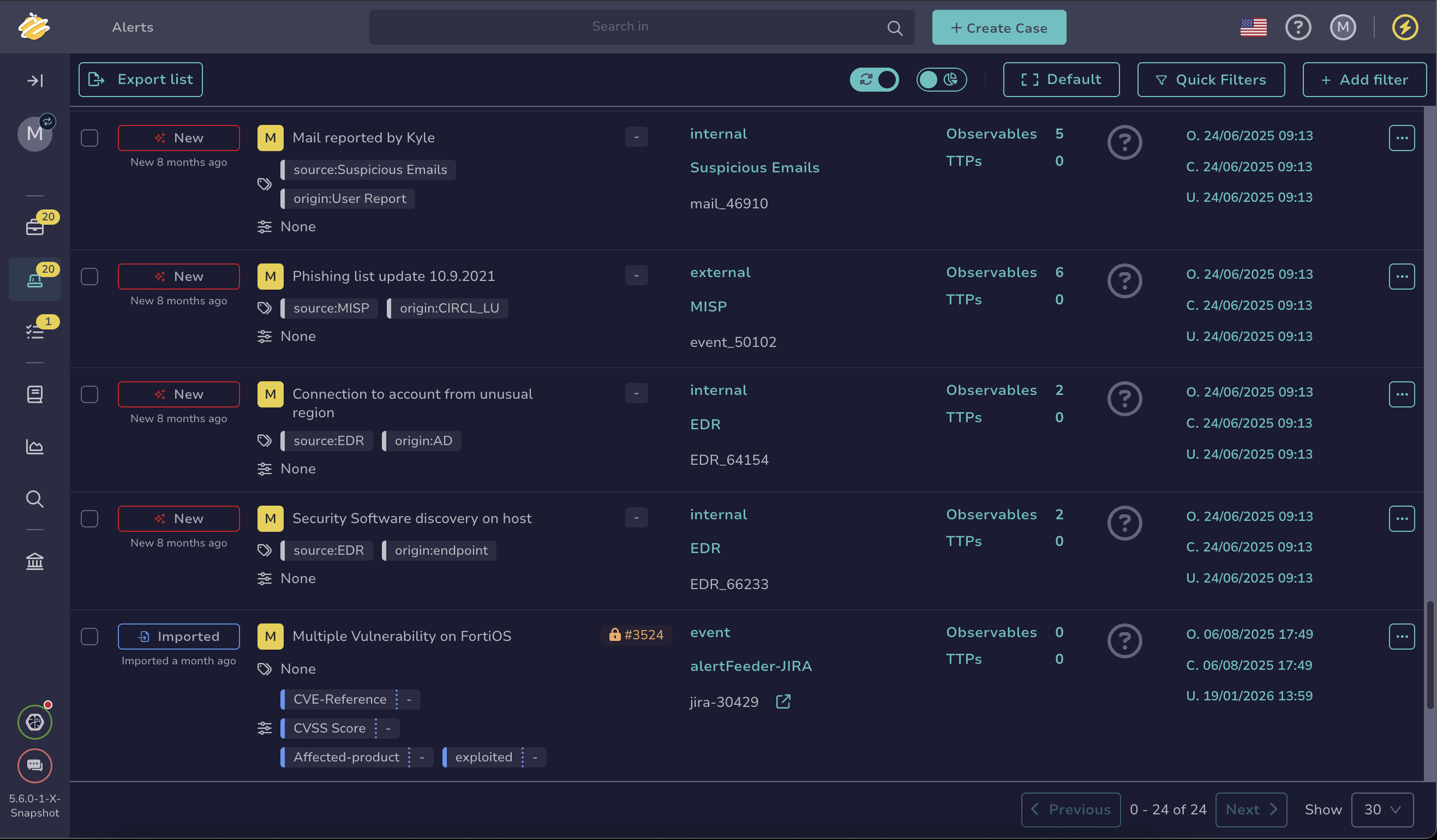Viewport: 1437px width, 840px height.
Task: Click the Create Case button
Action: 998,27
